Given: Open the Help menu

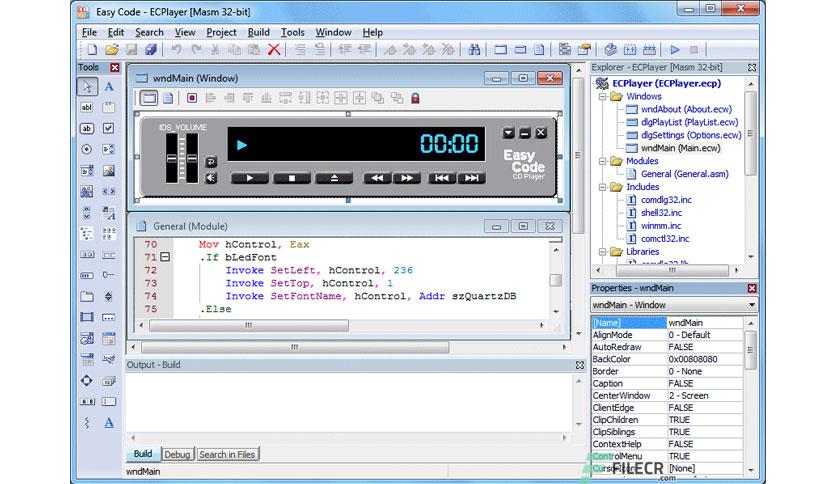Looking at the screenshot, I should point(373,32).
